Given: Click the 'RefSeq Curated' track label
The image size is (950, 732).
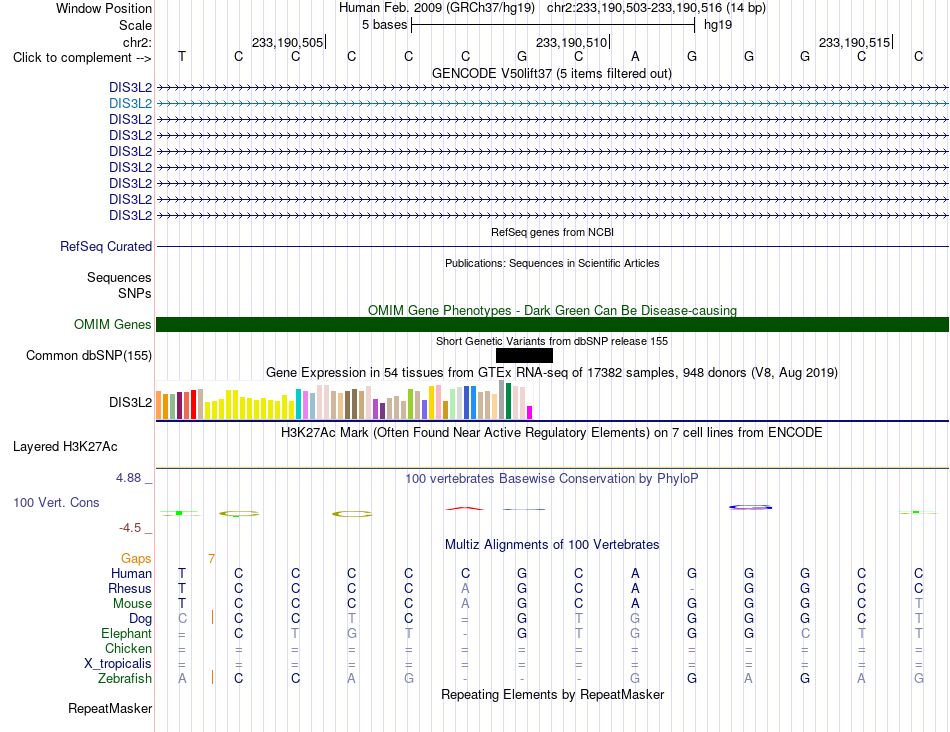Looking at the screenshot, I should click(105, 247).
